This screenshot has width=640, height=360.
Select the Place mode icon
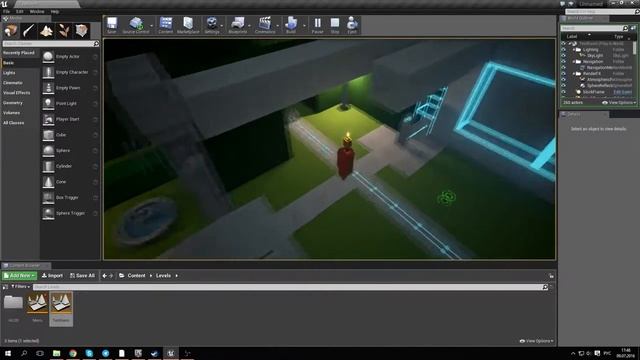click(11, 31)
